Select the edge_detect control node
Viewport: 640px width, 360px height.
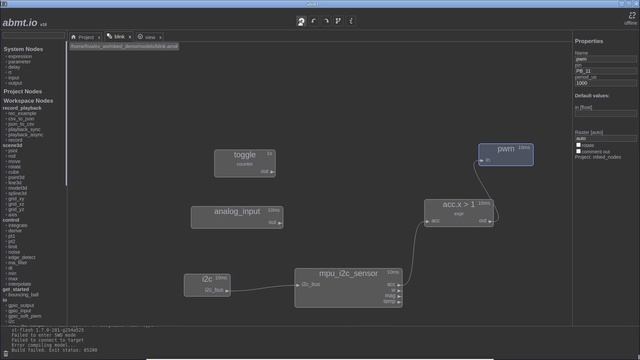[x=21, y=258]
